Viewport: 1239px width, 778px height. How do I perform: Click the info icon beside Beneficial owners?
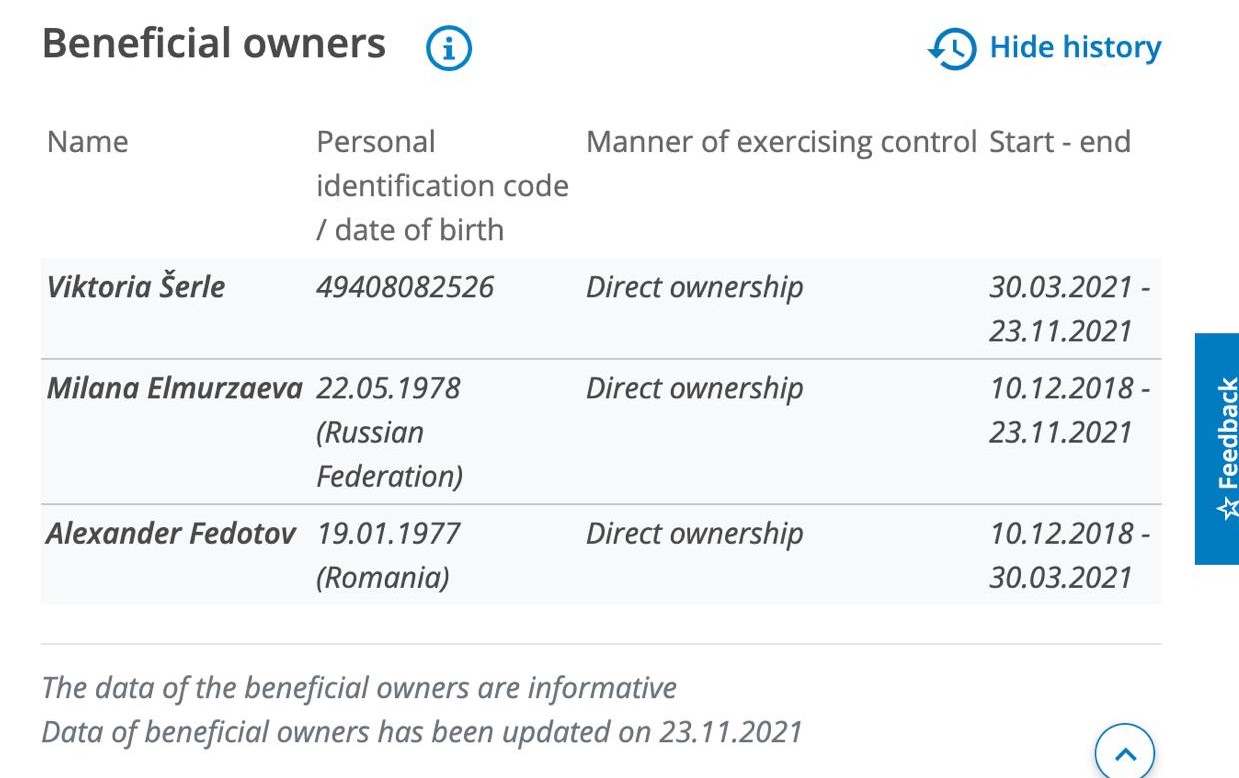pyautogui.click(x=449, y=48)
